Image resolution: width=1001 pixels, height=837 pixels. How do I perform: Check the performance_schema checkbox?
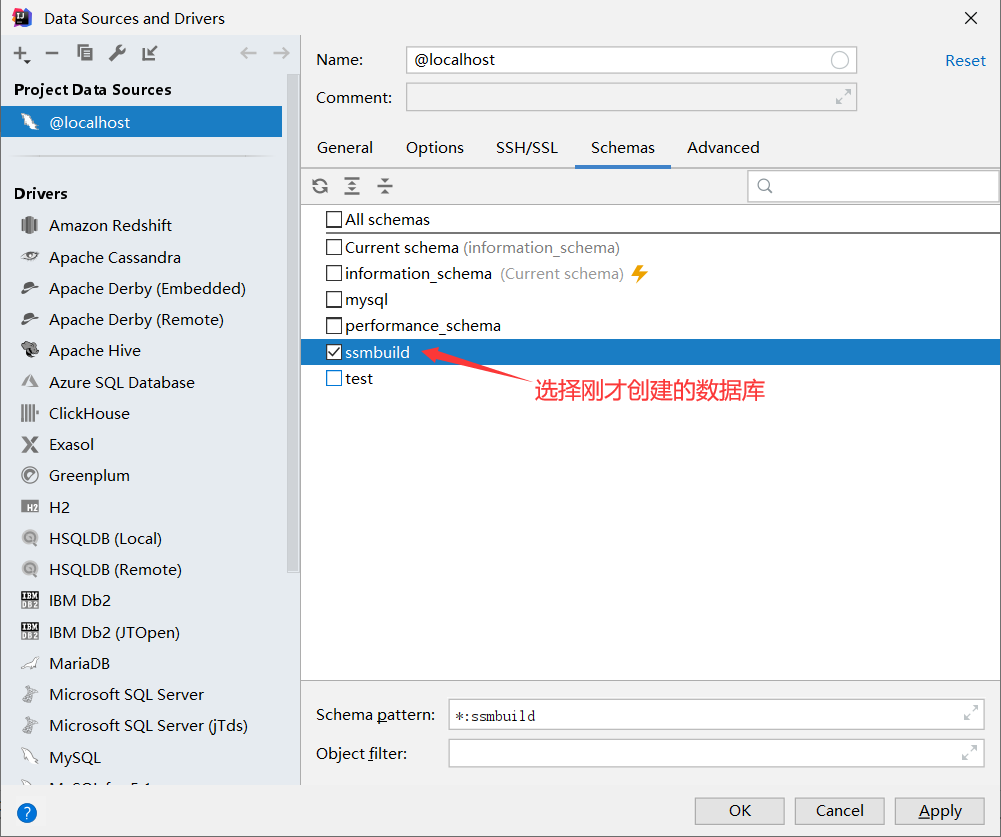tap(334, 326)
